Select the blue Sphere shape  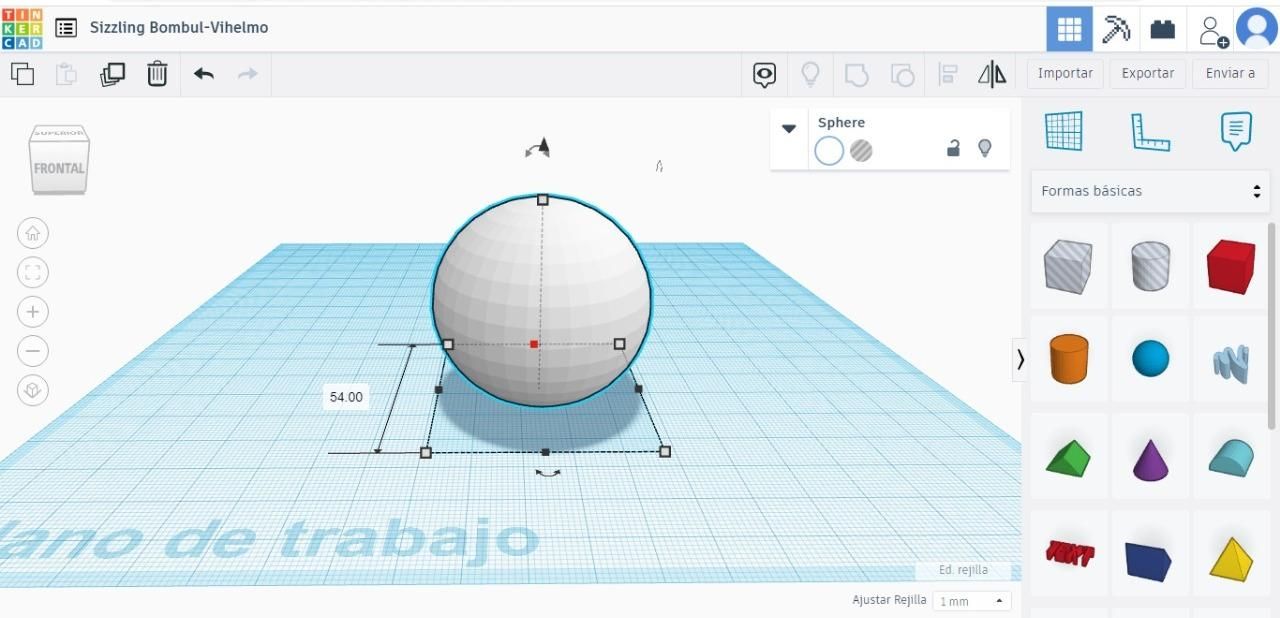tap(1150, 359)
